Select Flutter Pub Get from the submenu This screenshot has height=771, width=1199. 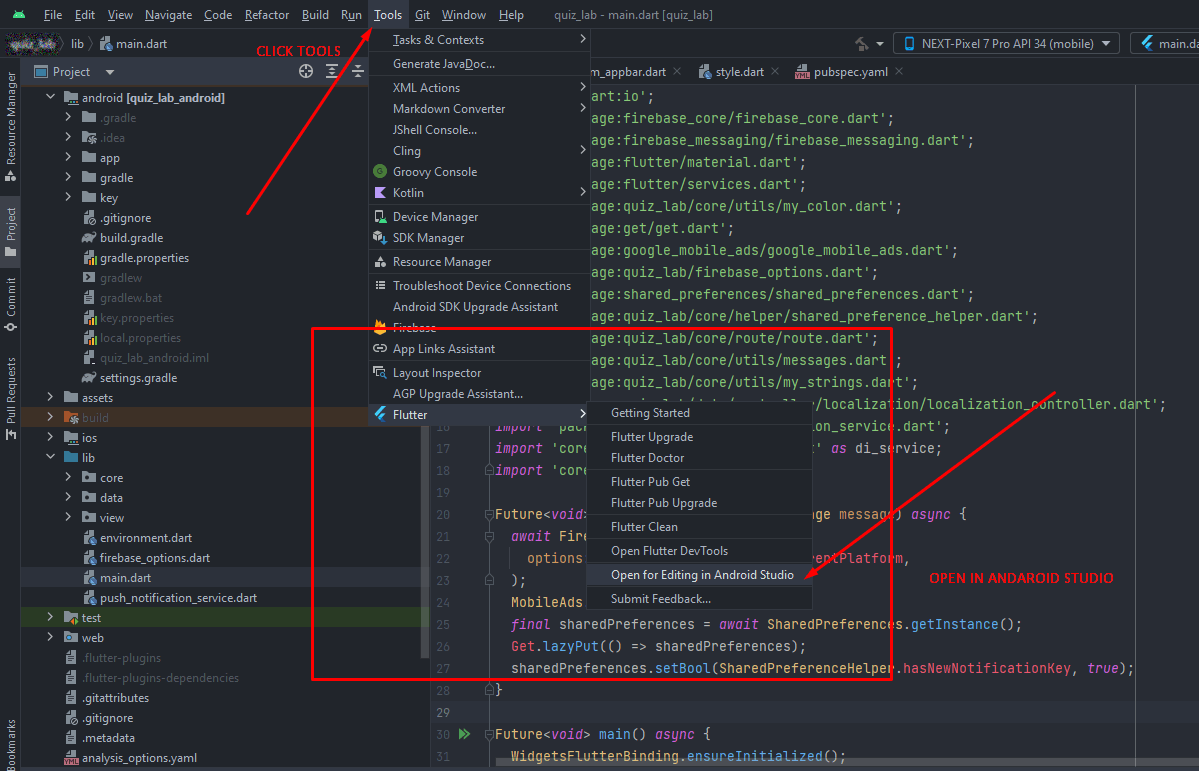650,482
